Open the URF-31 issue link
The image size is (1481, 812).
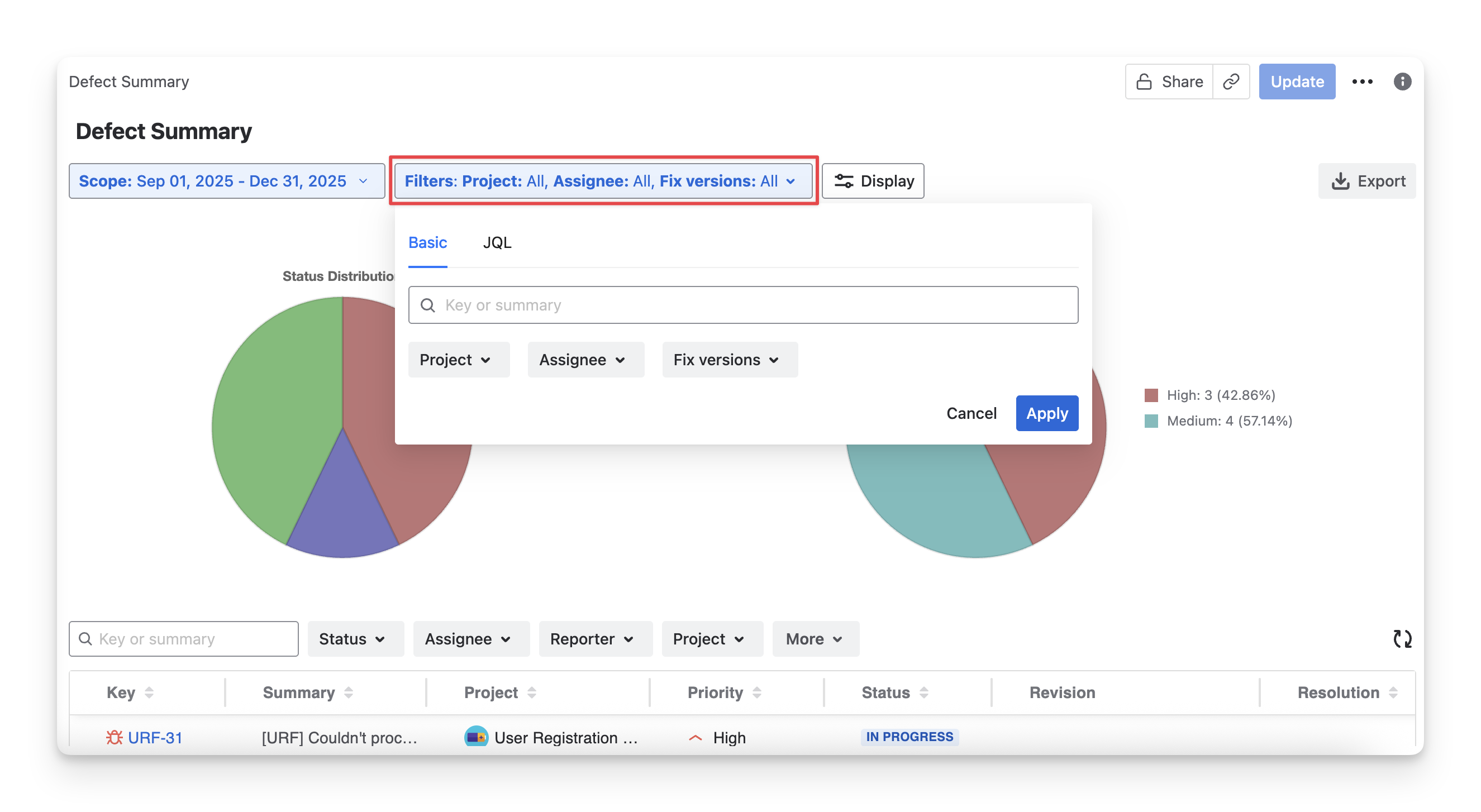155,737
